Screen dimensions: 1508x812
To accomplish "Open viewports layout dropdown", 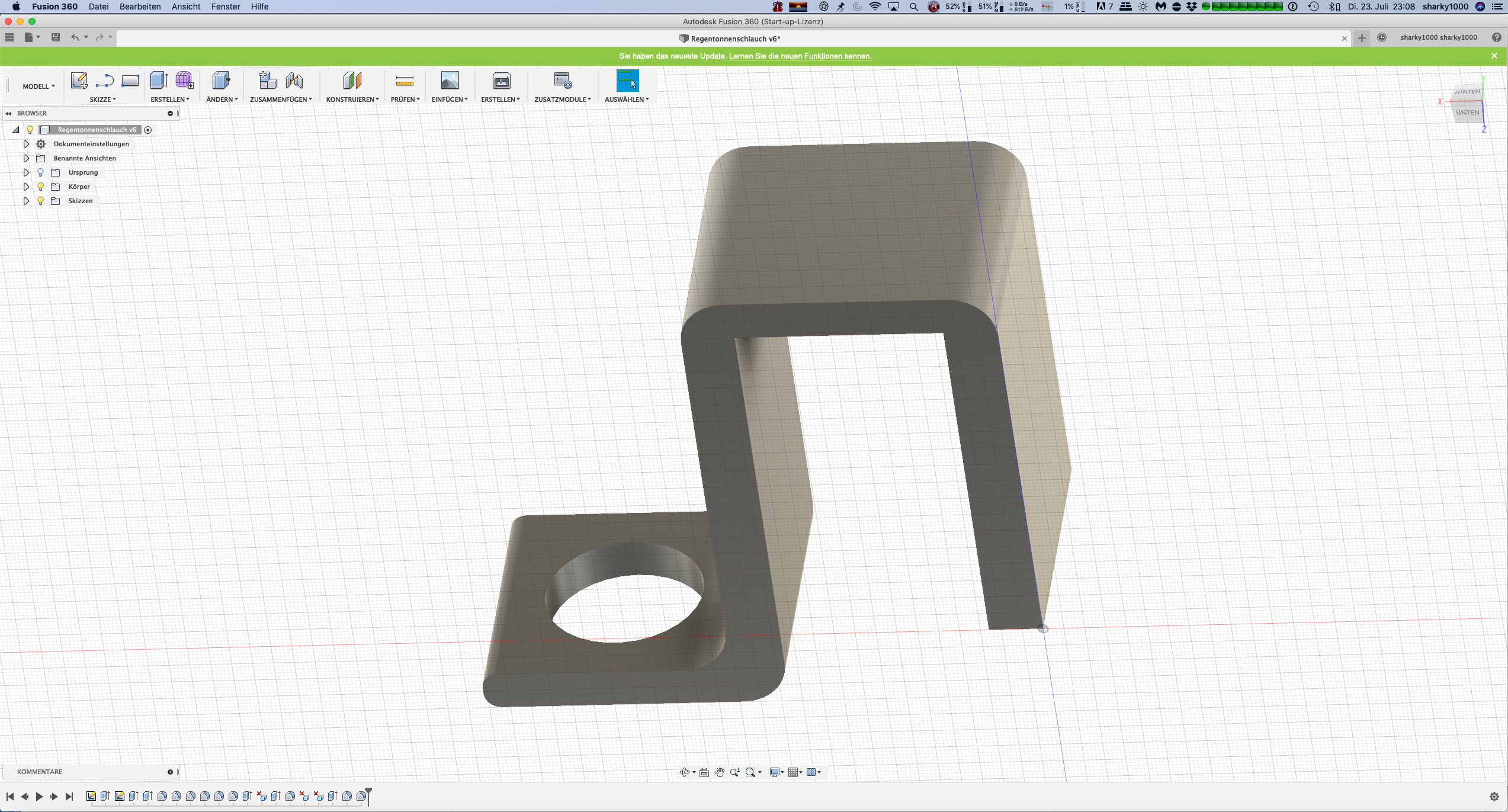I will pyautogui.click(x=813, y=772).
